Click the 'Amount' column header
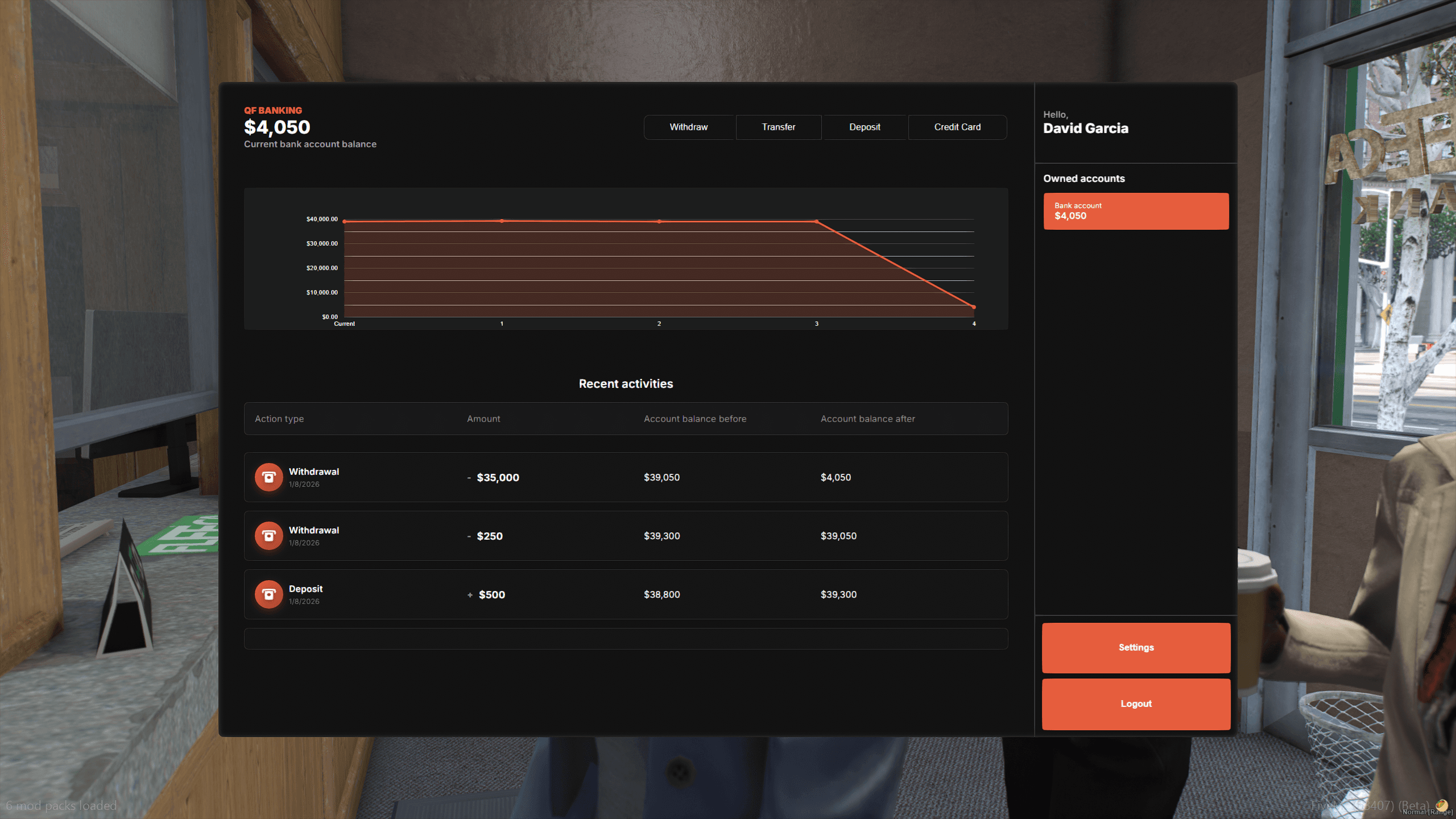Screen dimensions: 1456x819 [x=483, y=419]
